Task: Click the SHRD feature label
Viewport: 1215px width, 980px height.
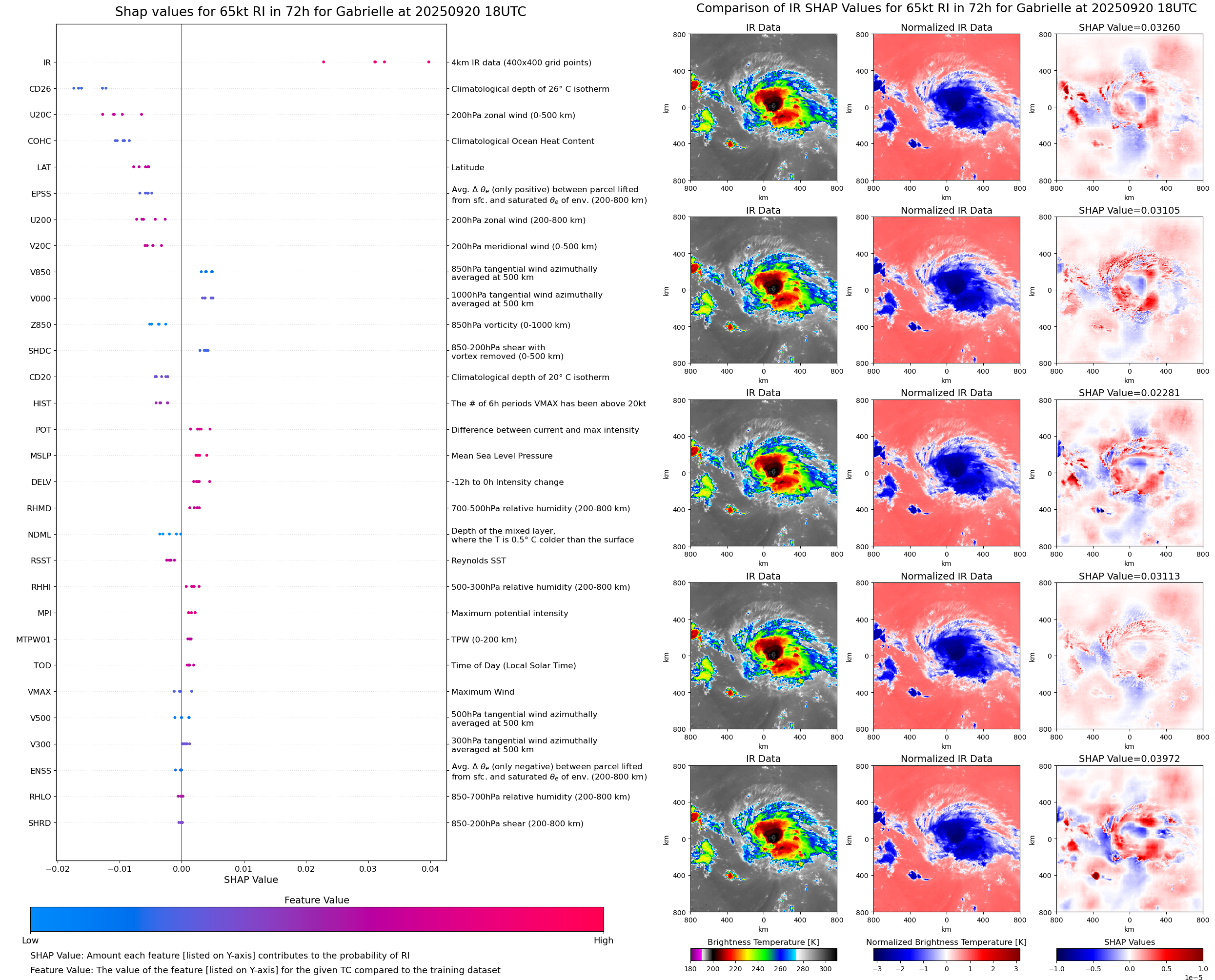Action: click(40, 823)
